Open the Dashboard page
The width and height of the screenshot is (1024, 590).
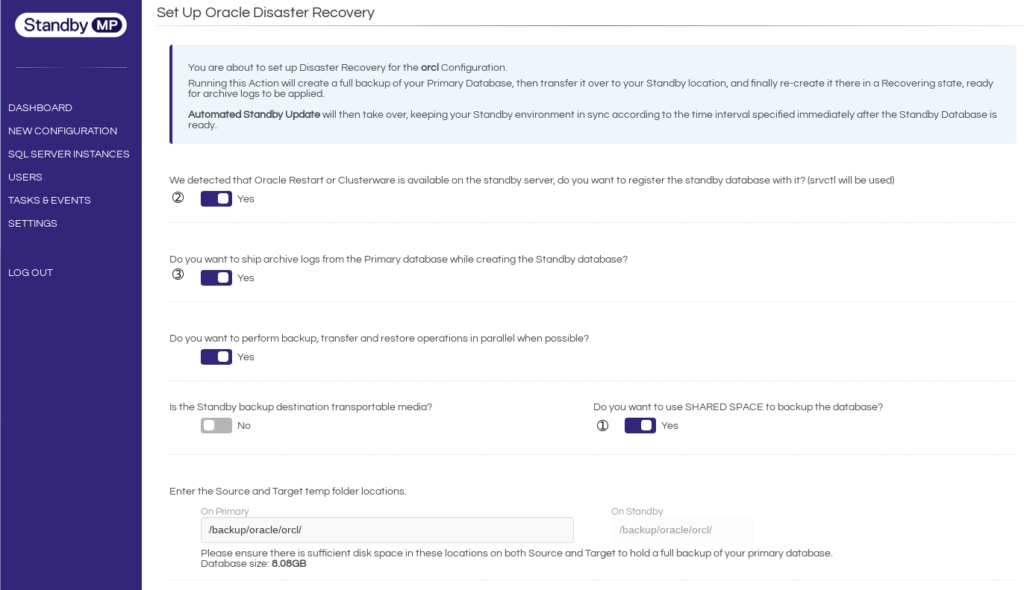point(40,108)
